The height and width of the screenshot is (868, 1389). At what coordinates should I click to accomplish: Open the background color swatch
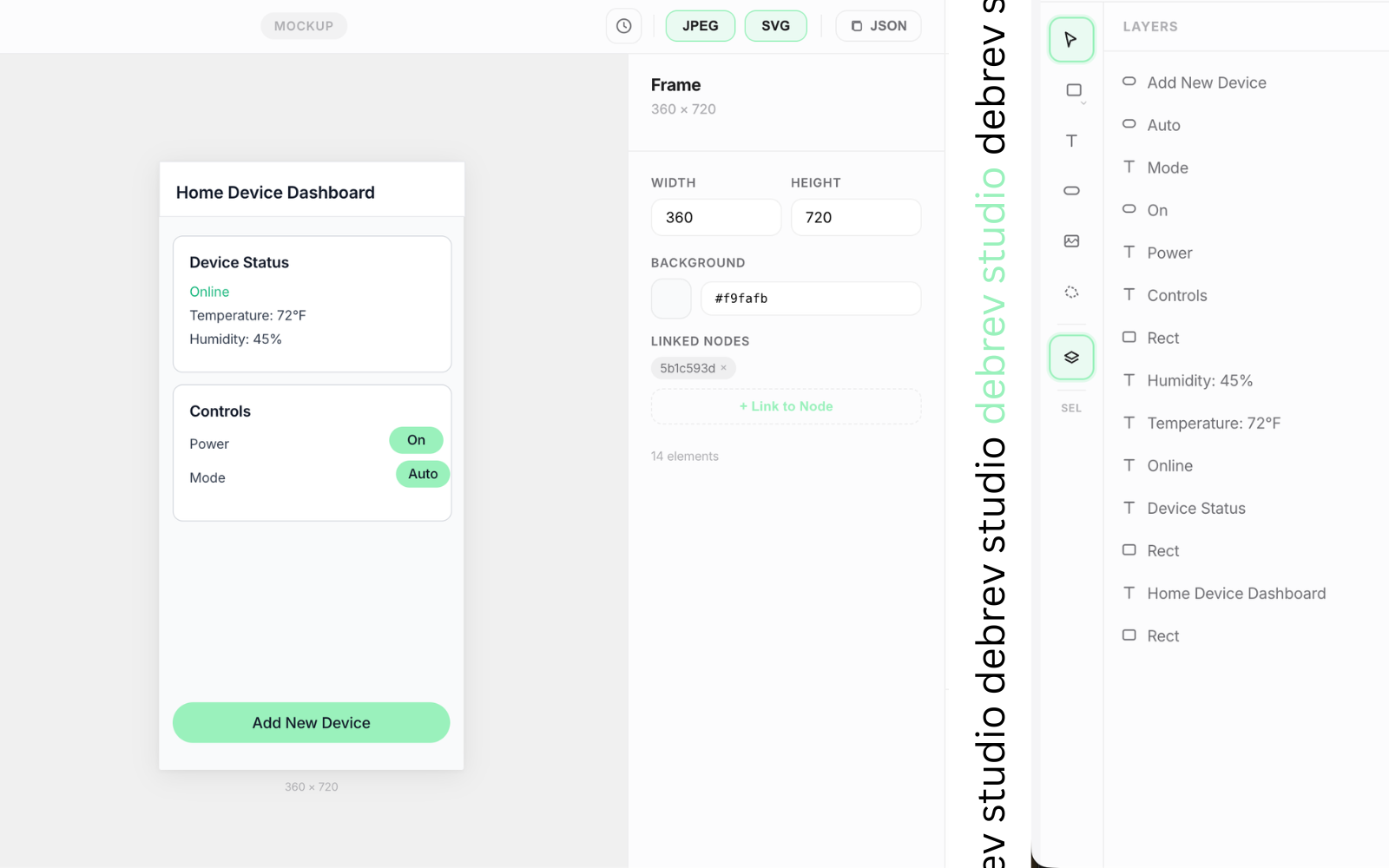[671, 299]
